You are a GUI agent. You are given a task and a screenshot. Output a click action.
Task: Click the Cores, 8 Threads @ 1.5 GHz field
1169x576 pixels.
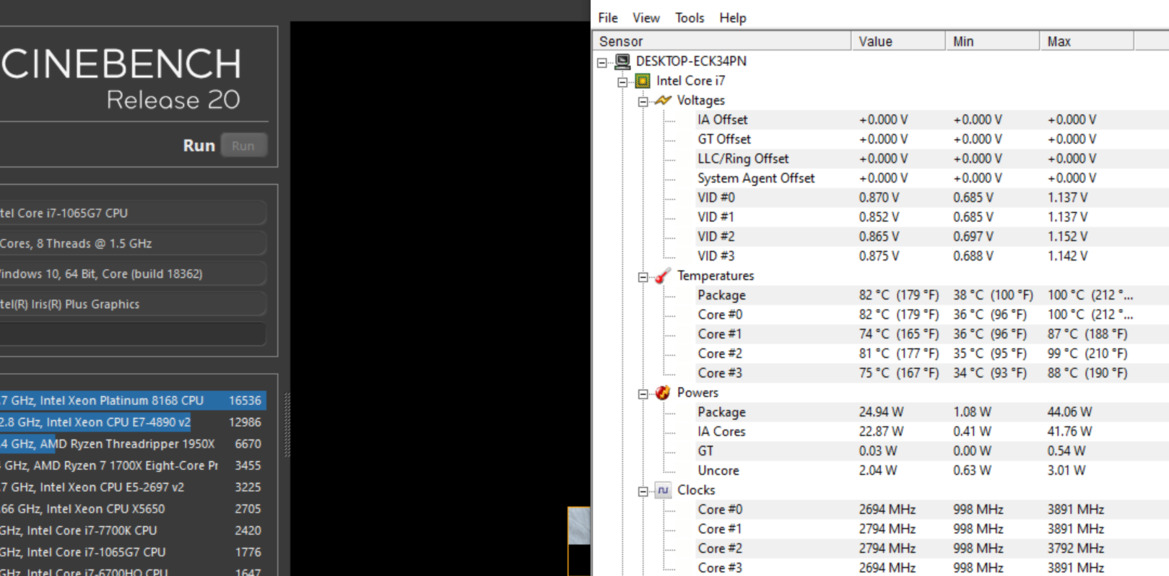click(x=133, y=244)
